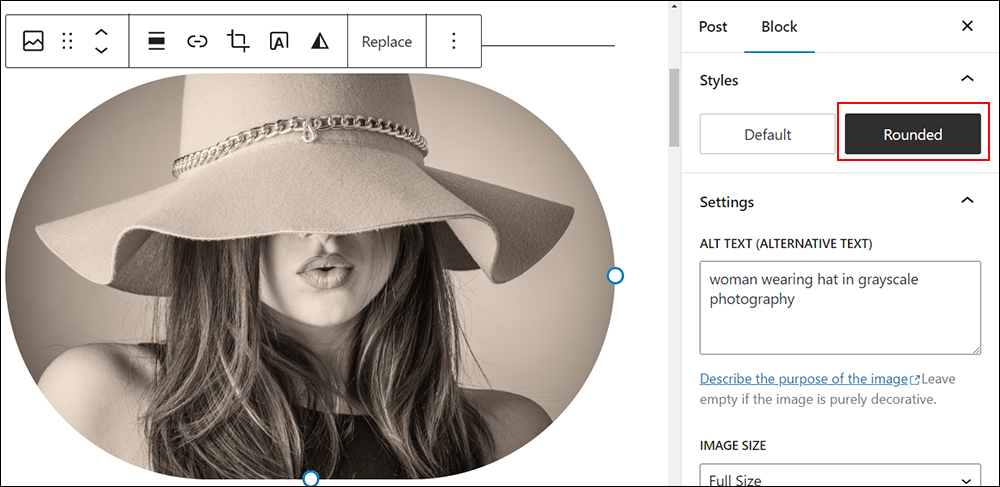Viewport: 1000px width, 487px height.
Task: Switch to the Block tab
Action: [x=779, y=27]
